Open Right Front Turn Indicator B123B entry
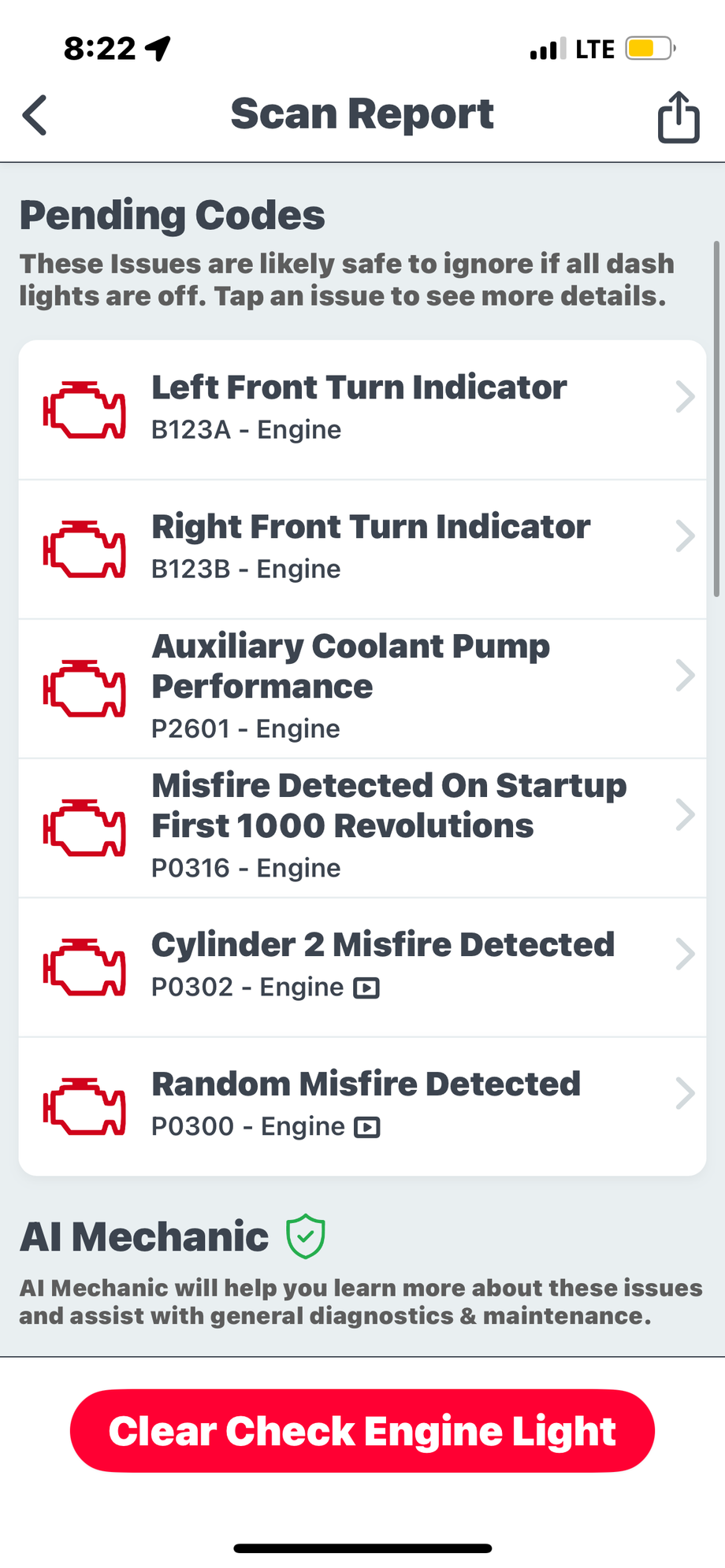The image size is (725, 1568). pyautogui.click(x=370, y=547)
